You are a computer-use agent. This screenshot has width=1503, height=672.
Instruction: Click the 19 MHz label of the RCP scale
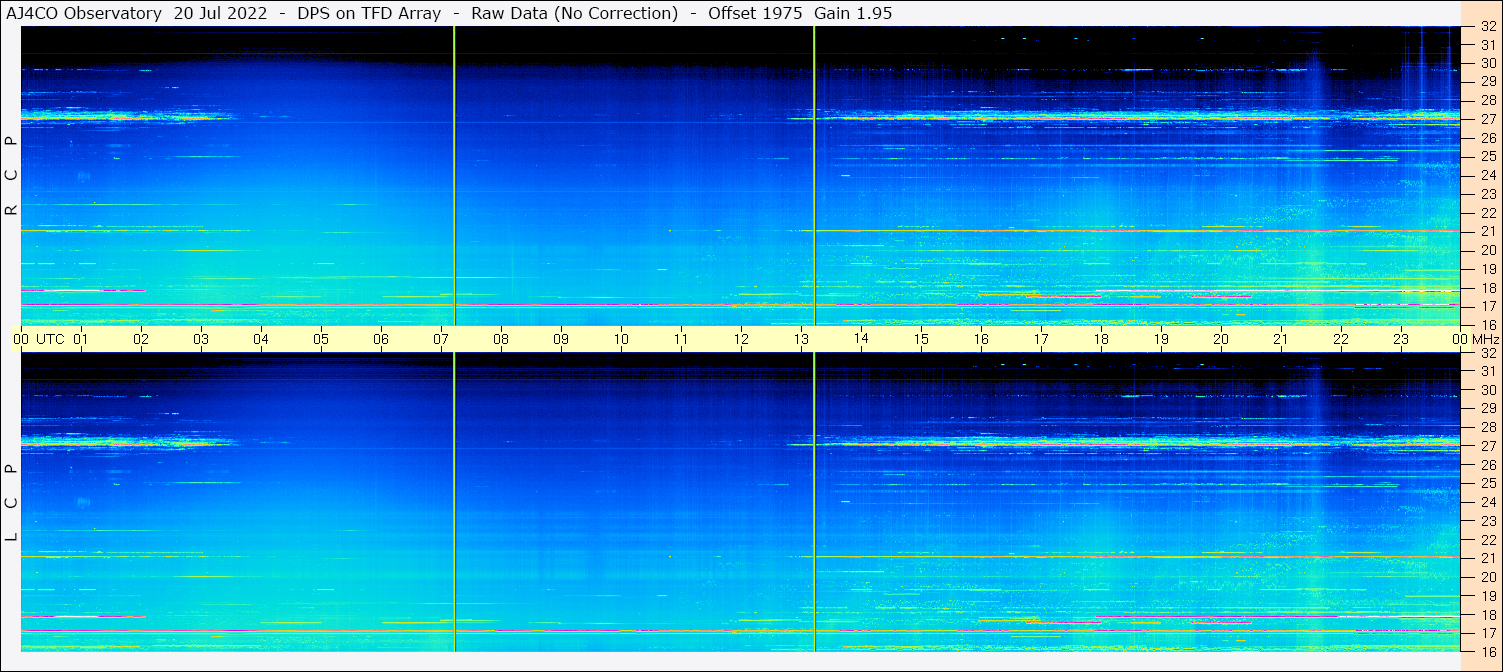point(1488,269)
